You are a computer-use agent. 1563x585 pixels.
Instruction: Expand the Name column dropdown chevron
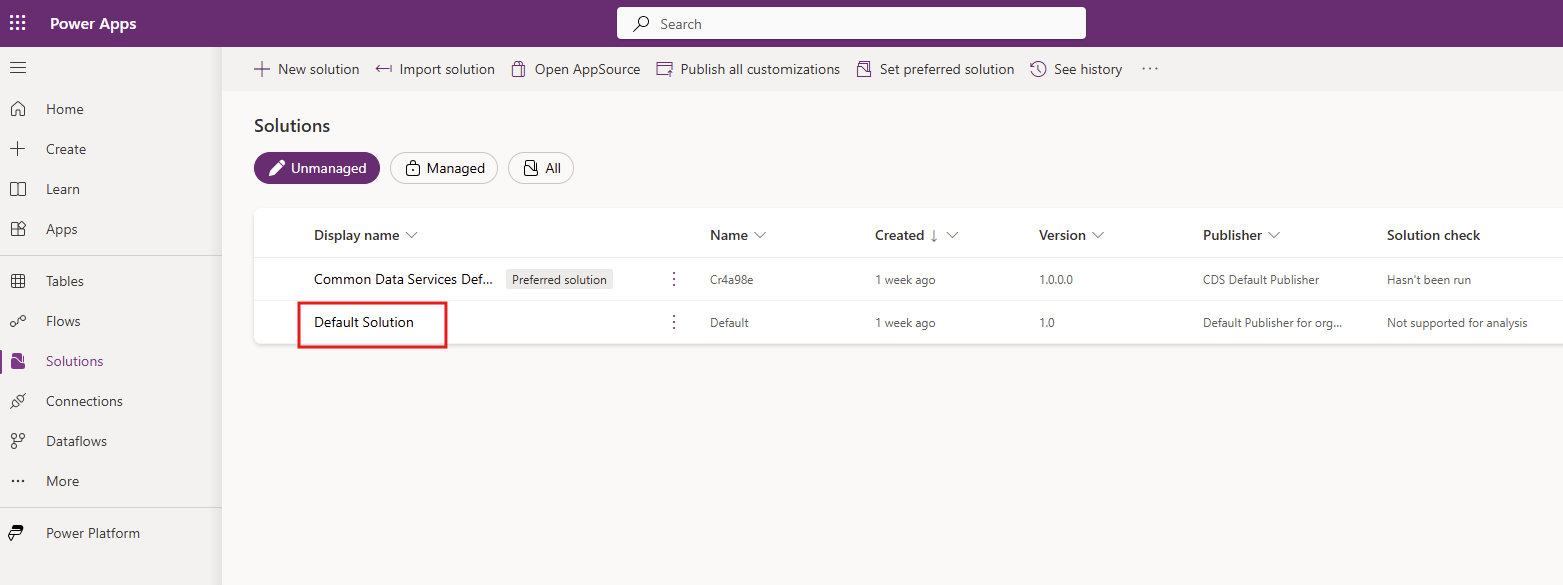pos(760,235)
